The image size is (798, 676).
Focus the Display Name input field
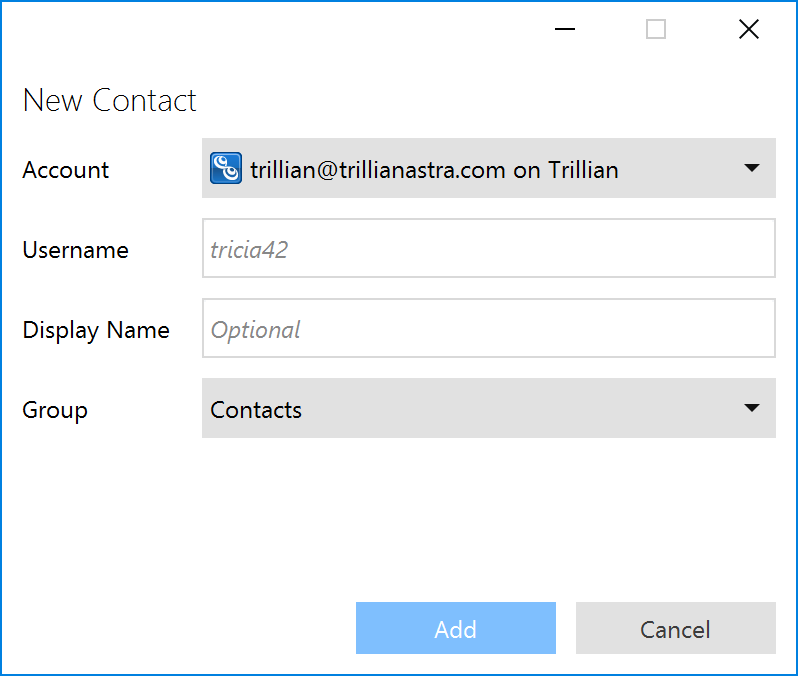489,328
